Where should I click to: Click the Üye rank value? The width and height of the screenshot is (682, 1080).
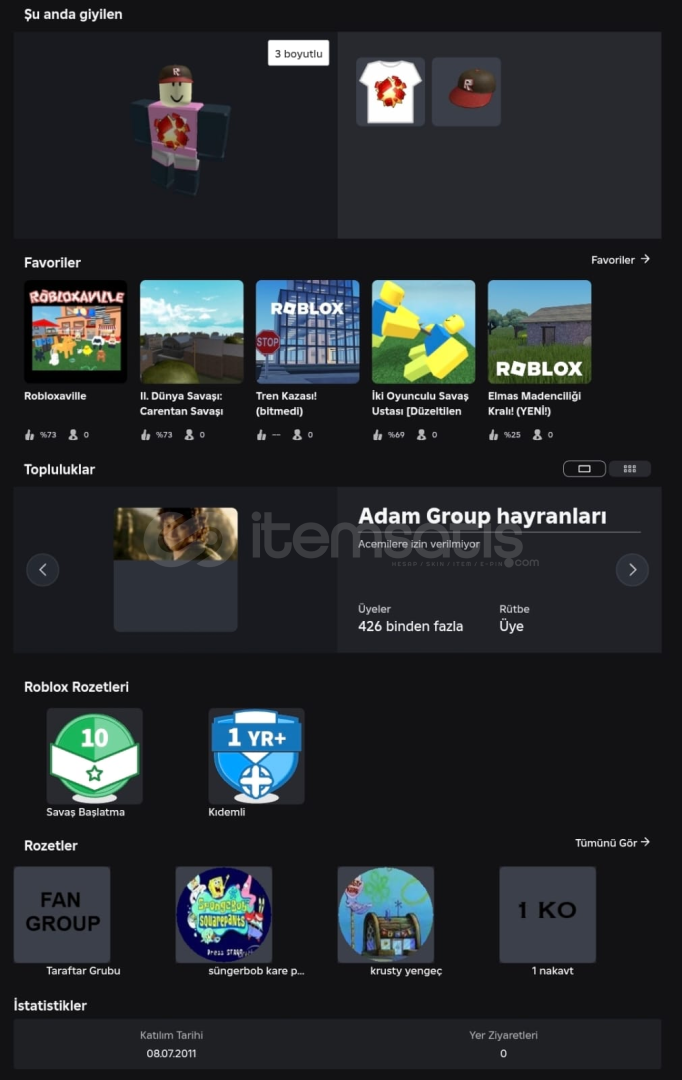coord(511,626)
